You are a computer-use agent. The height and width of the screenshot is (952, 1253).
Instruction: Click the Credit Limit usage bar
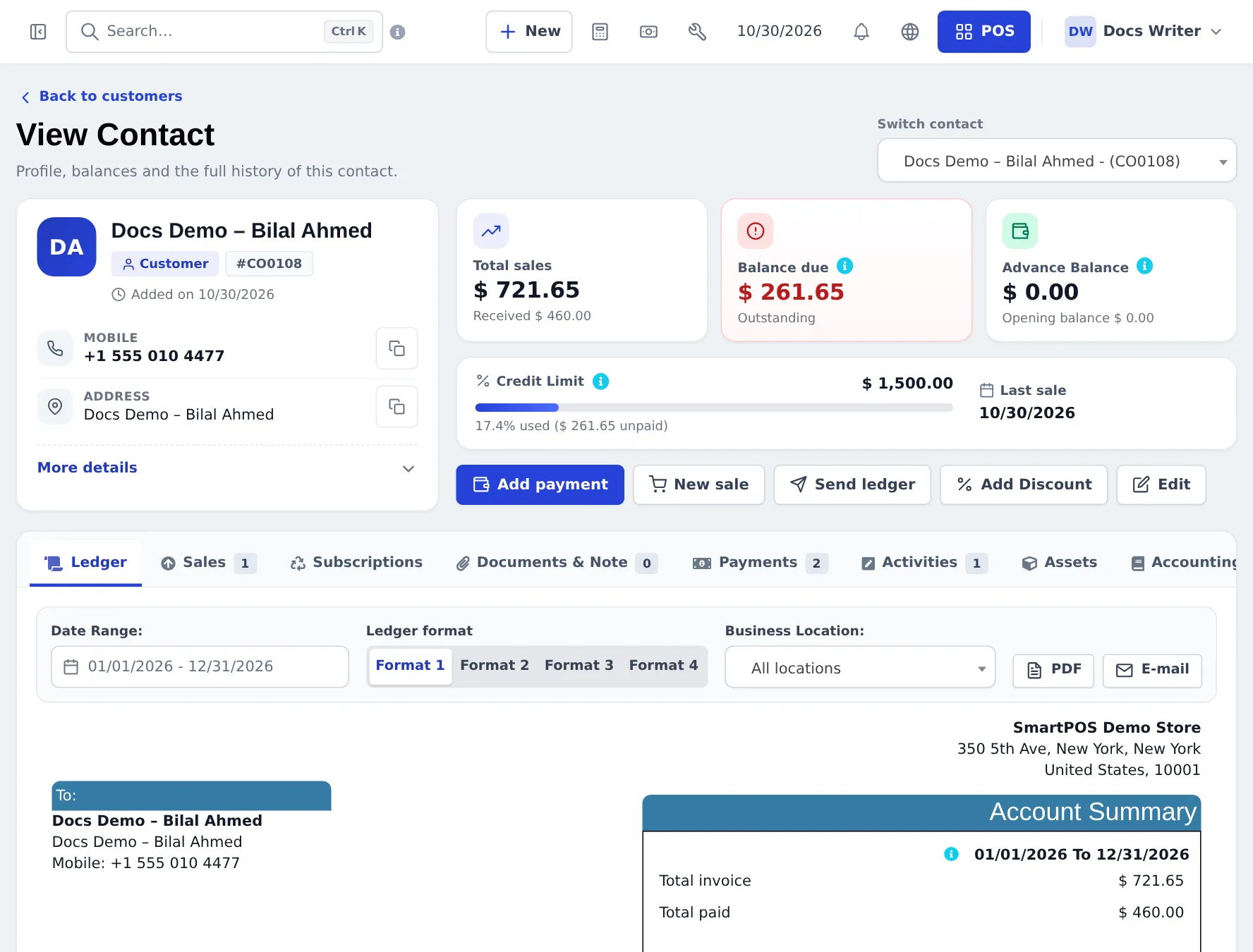pyautogui.click(x=714, y=408)
